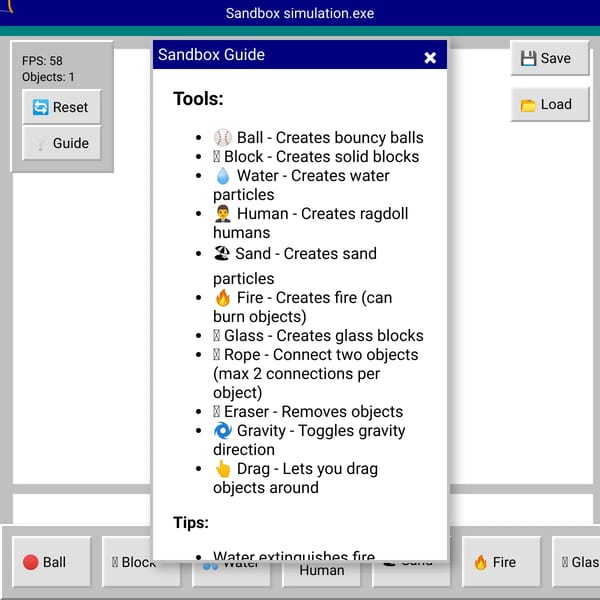Click the floppy disk icon on Save
Viewport: 600px width, 600px height.
[x=528, y=59]
